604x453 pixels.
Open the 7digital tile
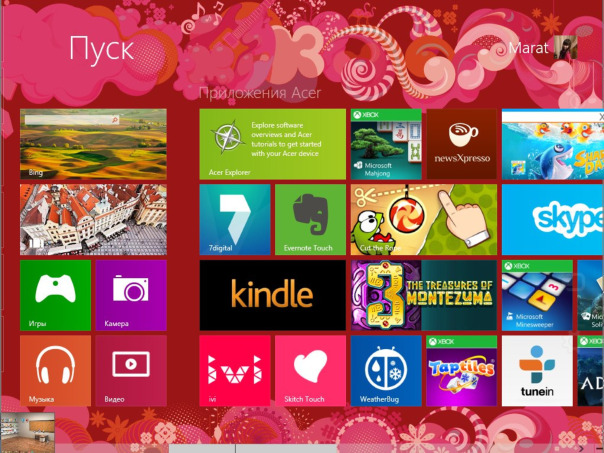pyautogui.click(x=235, y=220)
